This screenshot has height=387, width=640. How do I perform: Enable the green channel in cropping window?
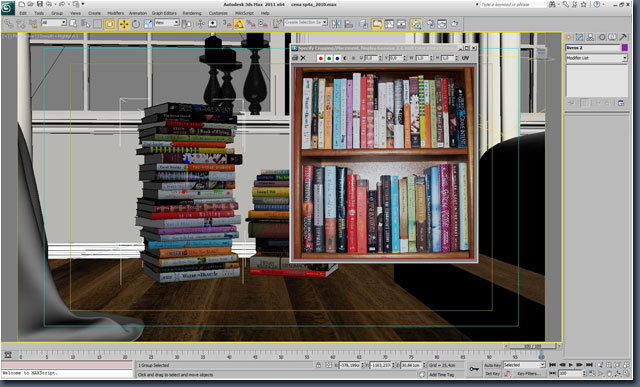(x=329, y=58)
